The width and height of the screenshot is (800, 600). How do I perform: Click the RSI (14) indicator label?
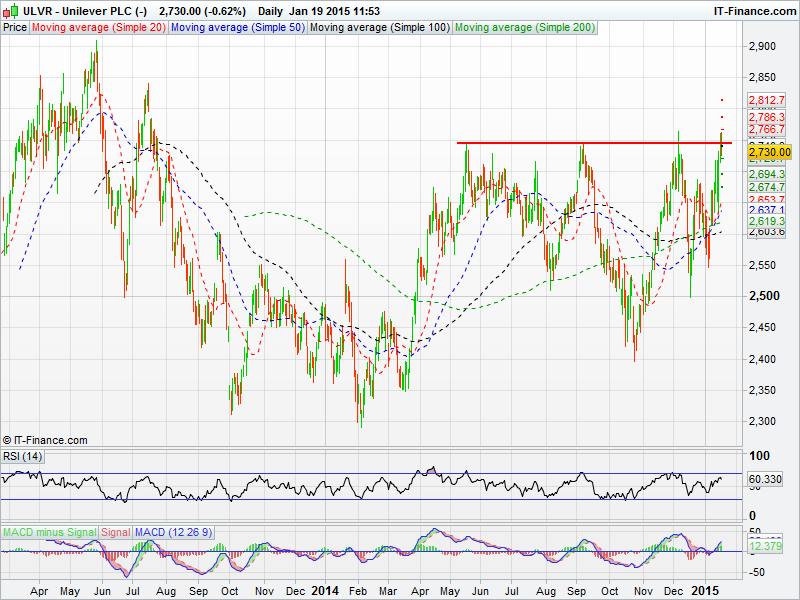[23, 456]
